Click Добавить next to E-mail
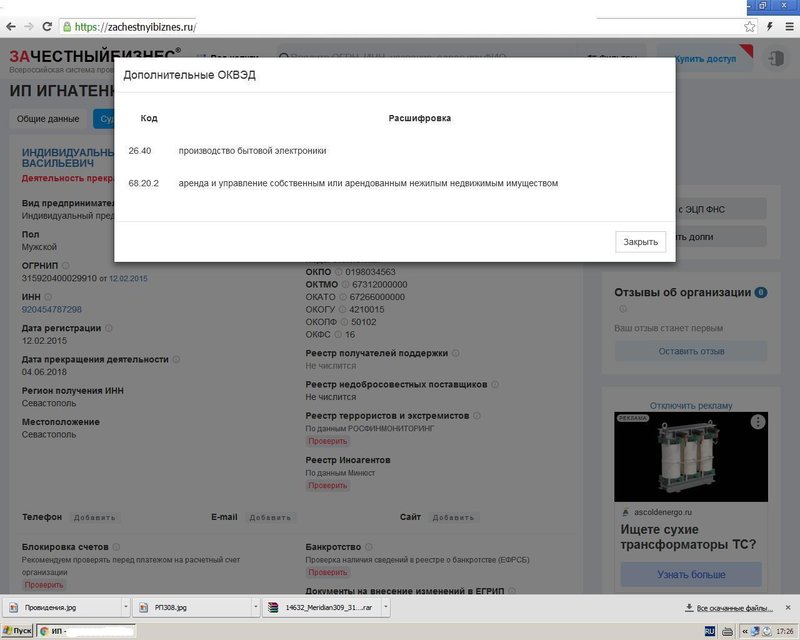Viewport: 800px width, 640px height. coord(270,518)
